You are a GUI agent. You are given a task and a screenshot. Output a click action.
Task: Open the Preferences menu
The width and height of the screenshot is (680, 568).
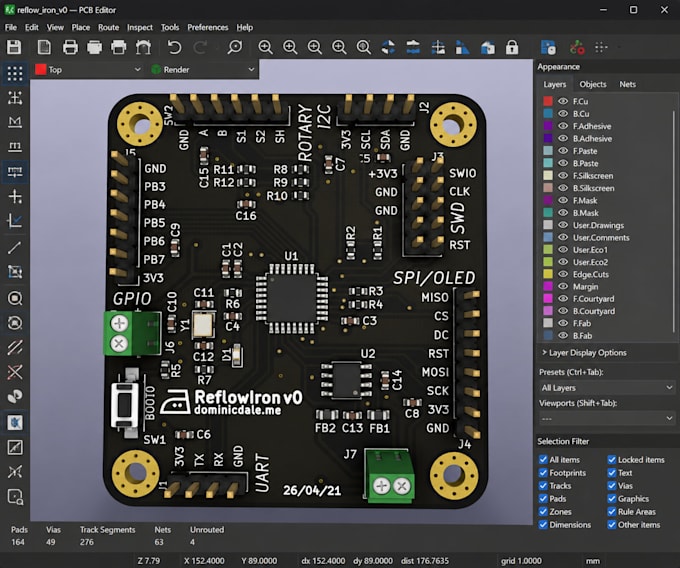(208, 27)
